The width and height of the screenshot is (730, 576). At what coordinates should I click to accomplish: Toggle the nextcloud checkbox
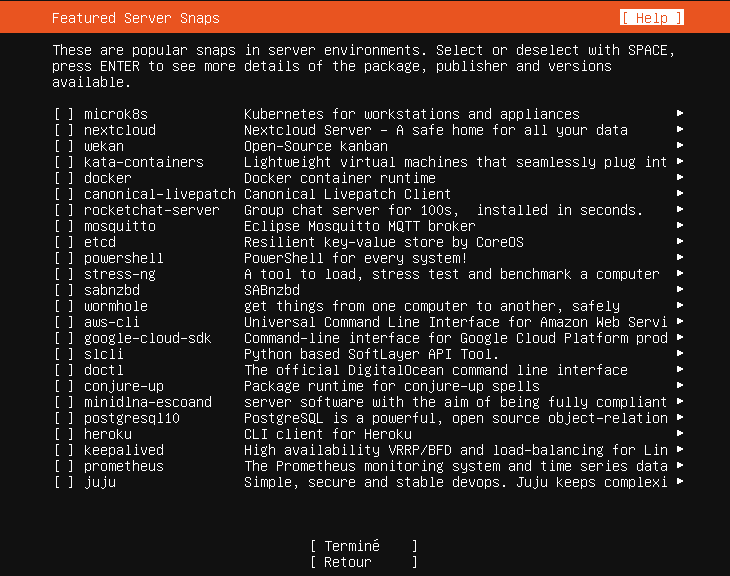coord(64,130)
